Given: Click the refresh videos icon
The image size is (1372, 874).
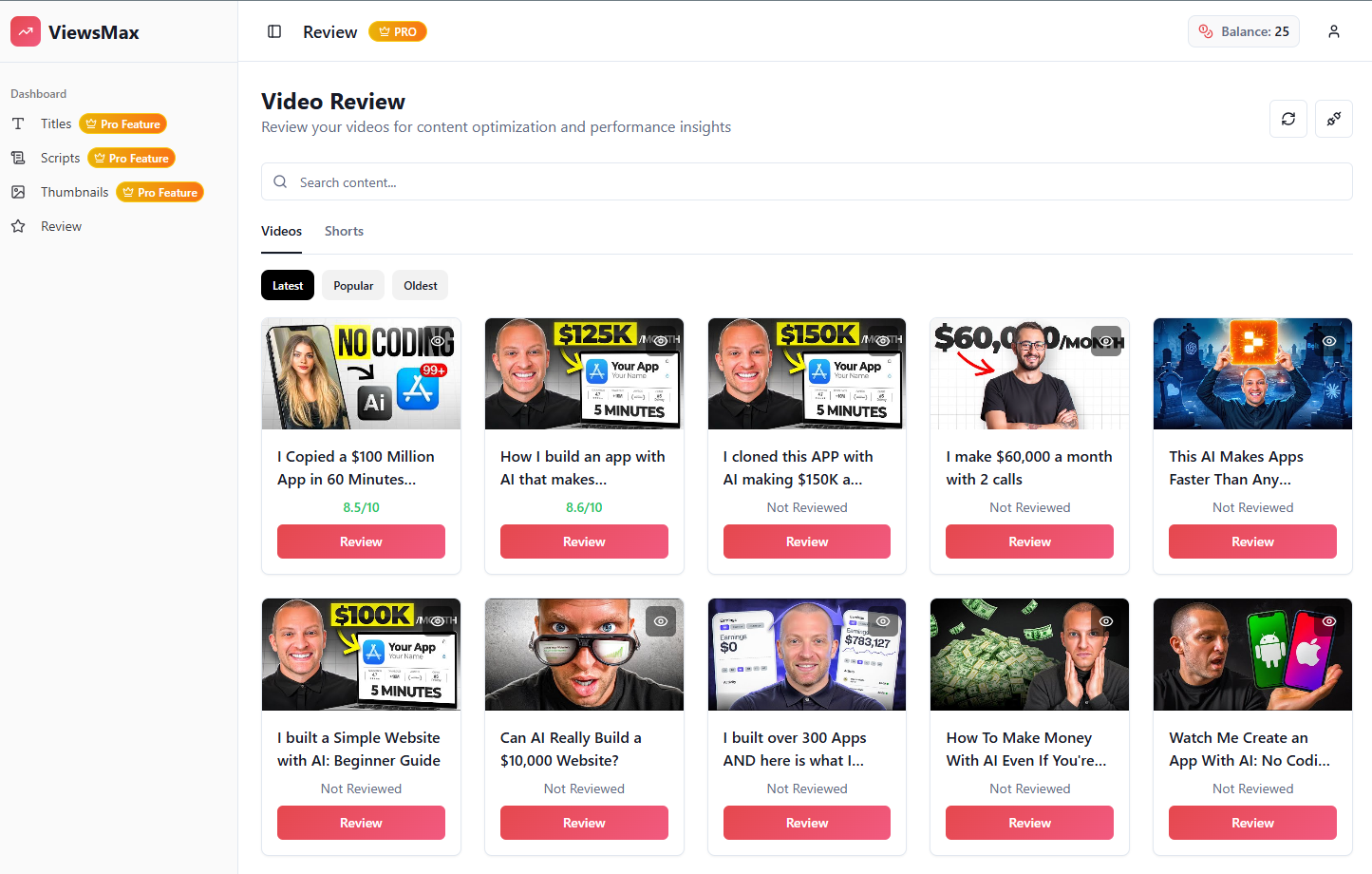Looking at the screenshot, I should [x=1288, y=119].
